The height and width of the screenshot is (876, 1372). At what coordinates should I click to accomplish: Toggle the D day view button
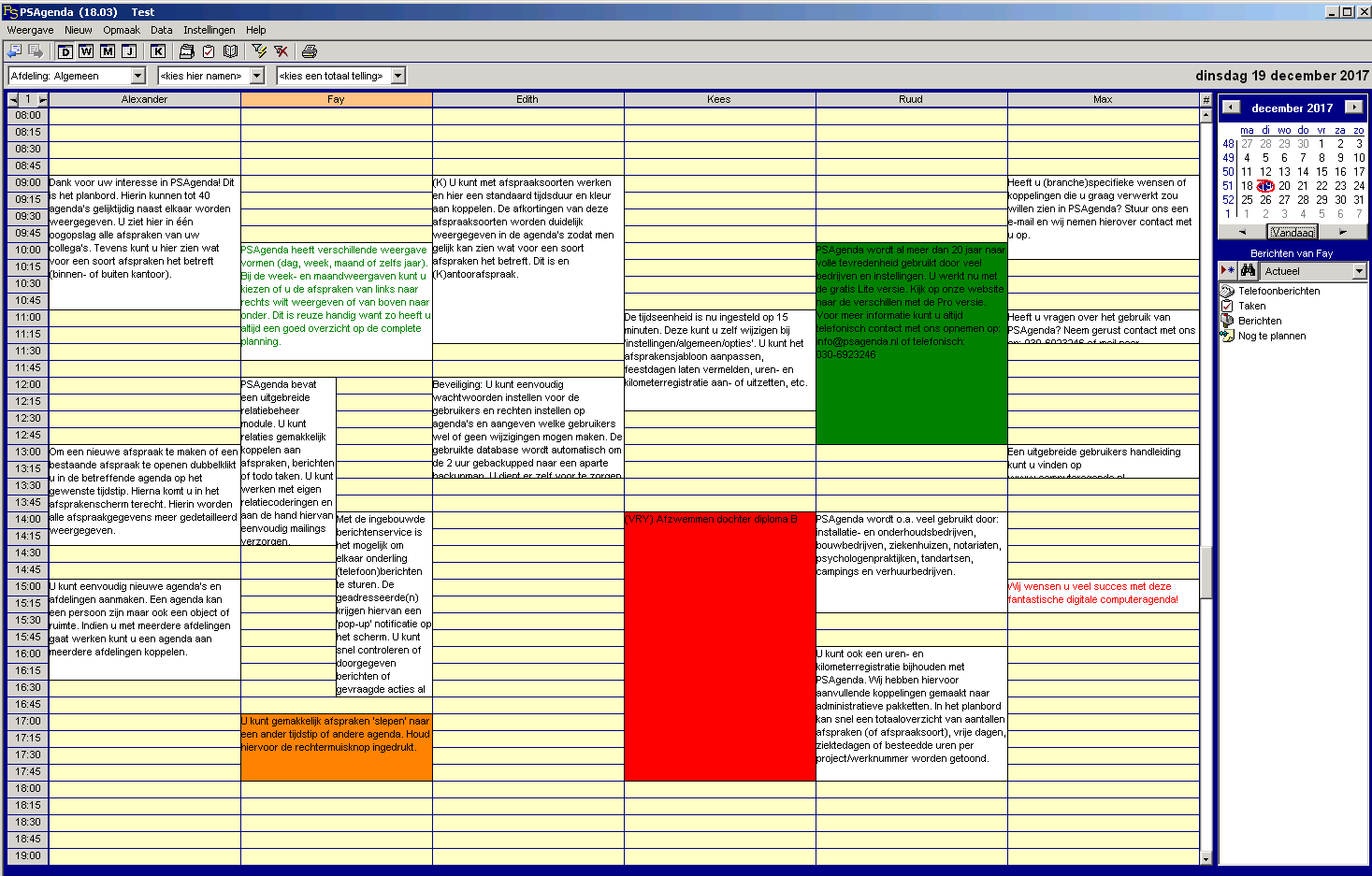coord(65,50)
